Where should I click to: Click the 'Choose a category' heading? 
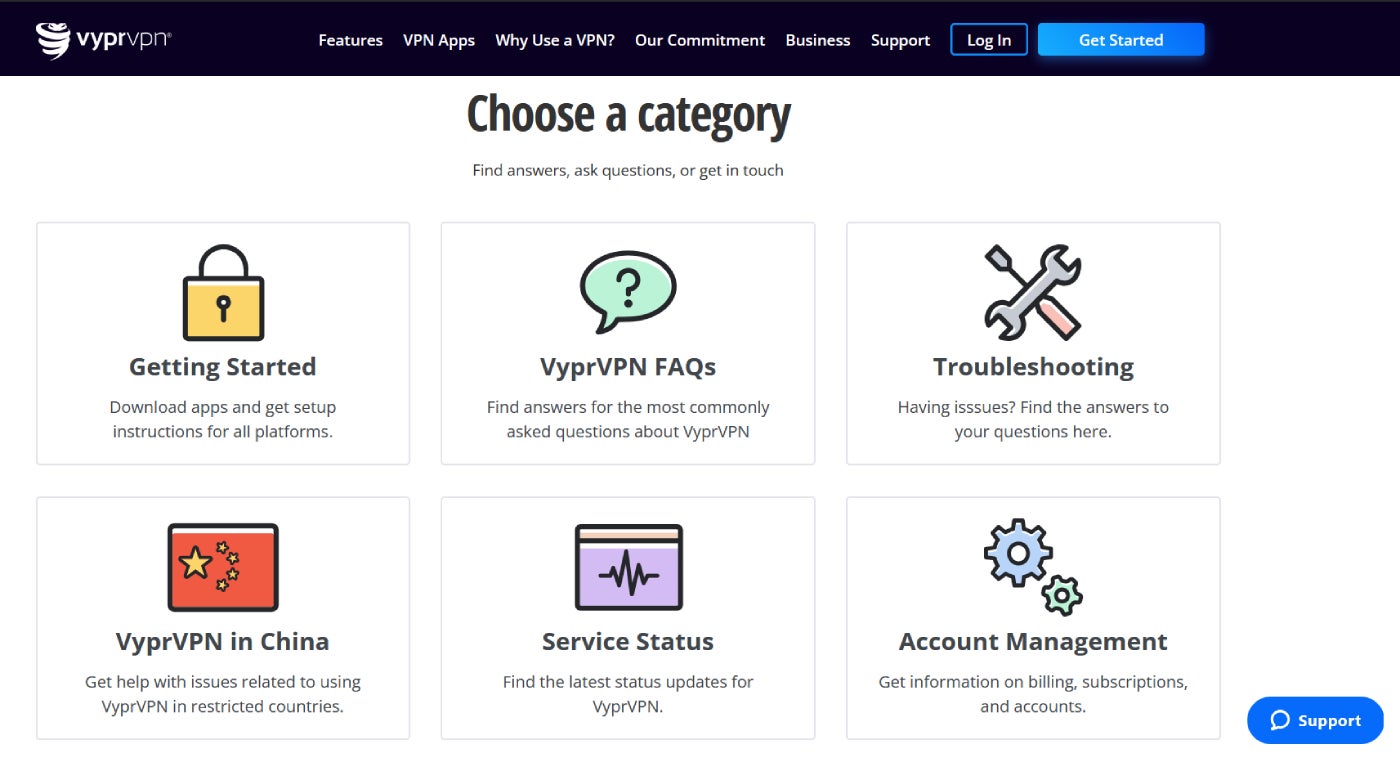(x=628, y=114)
